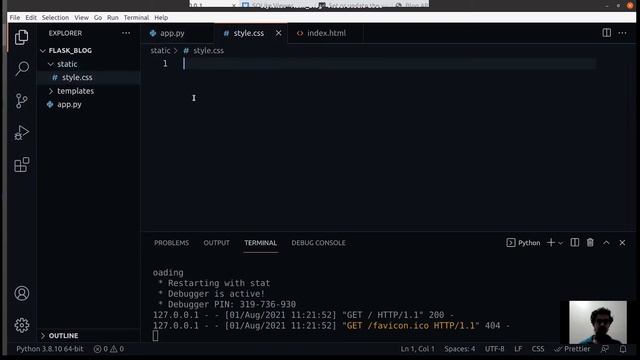Click the static breadcrumb segment
This screenshot has width=640, height=360.
160,51
